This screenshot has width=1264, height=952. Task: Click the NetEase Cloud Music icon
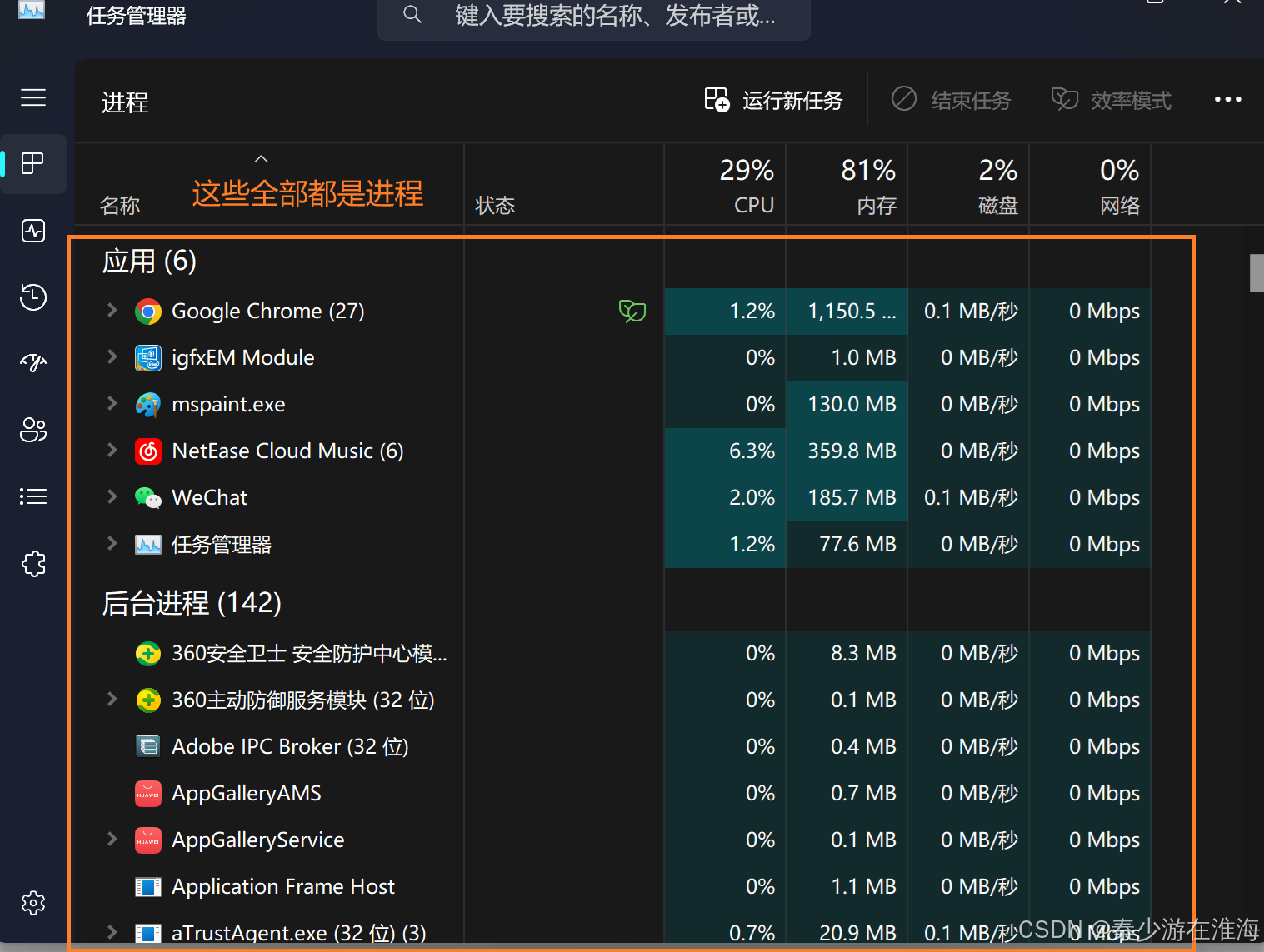pyautogui.click(x=148, y=451)
